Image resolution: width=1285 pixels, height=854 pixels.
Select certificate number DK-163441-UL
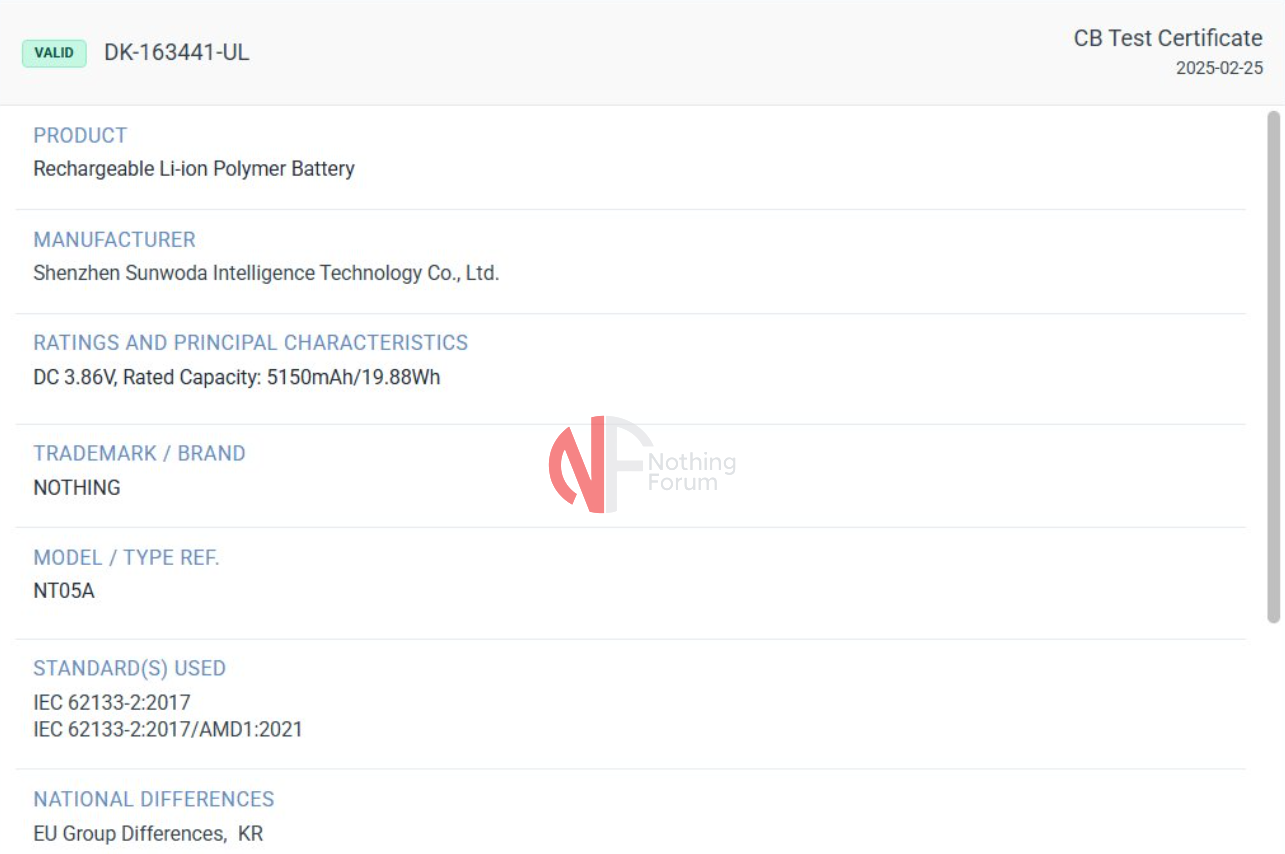tap(177, 53)
